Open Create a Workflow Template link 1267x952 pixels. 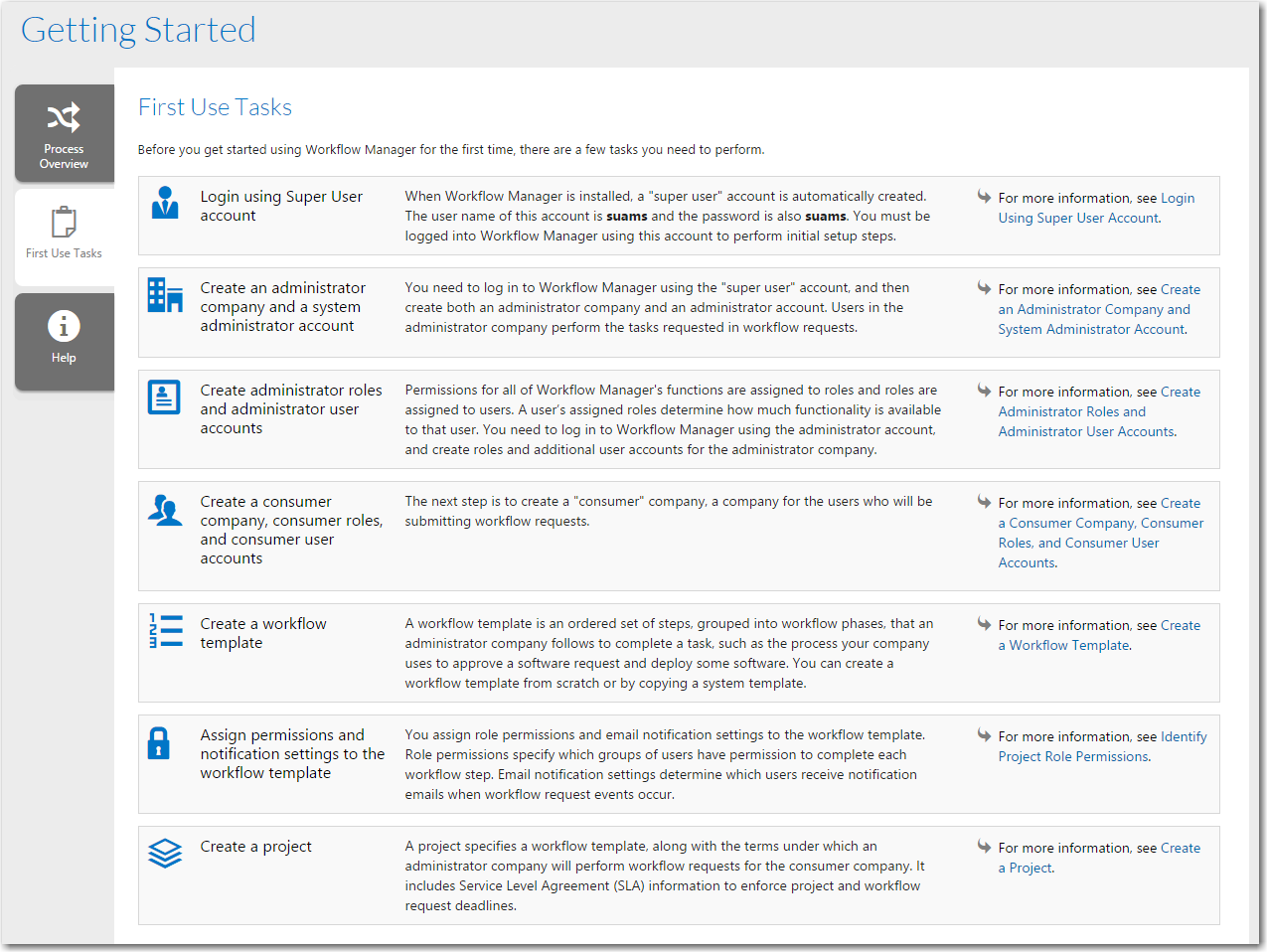coord(1099,635)
